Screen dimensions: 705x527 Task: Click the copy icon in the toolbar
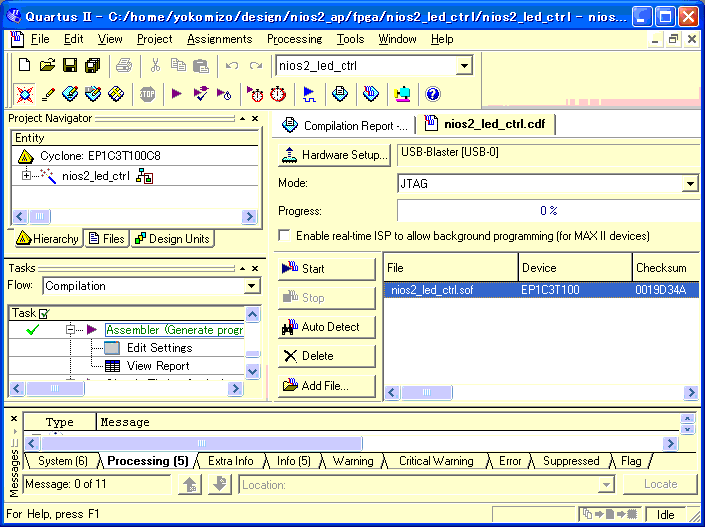(x=178, y=66)
